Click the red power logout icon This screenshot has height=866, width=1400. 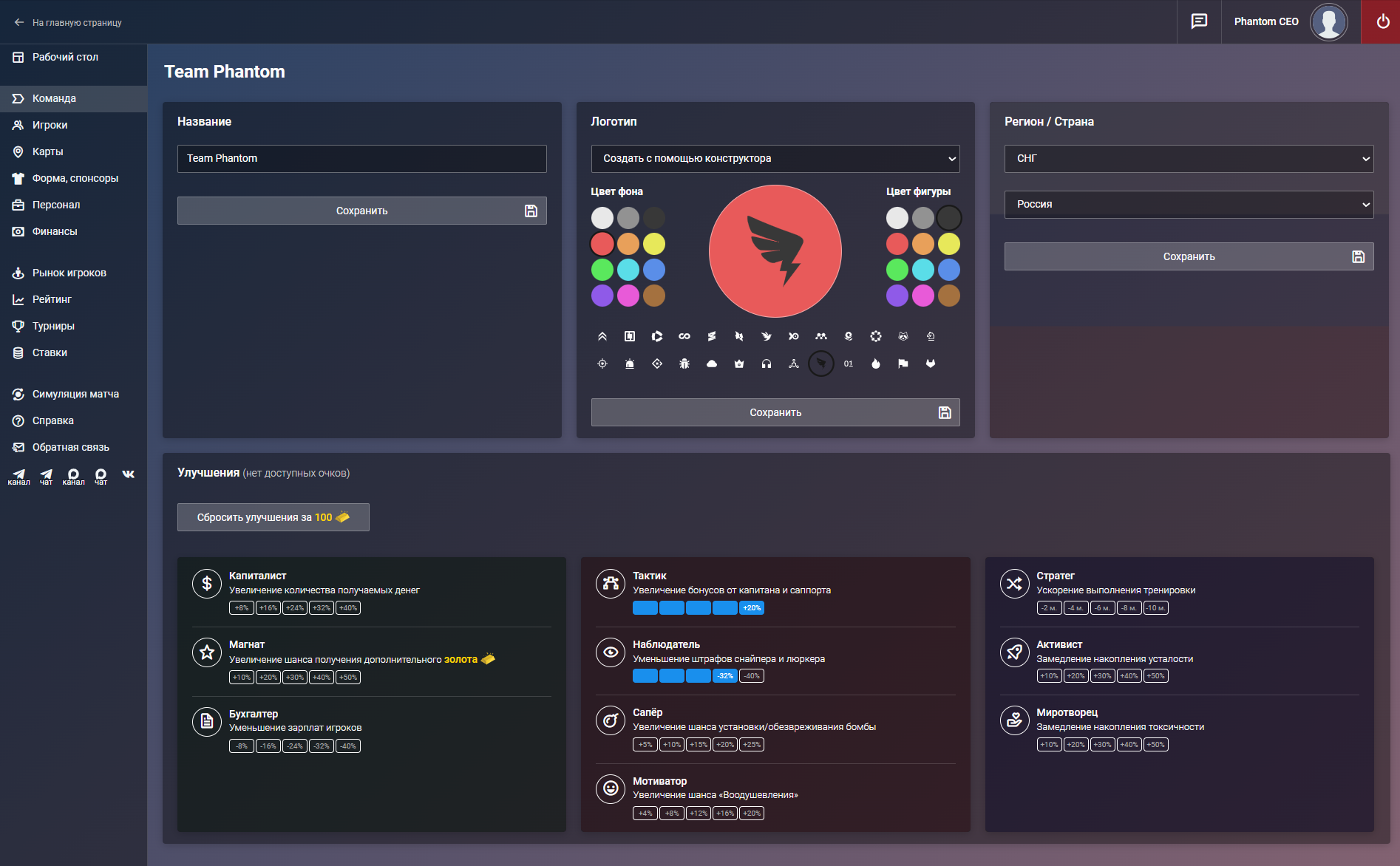point(1382,21)
